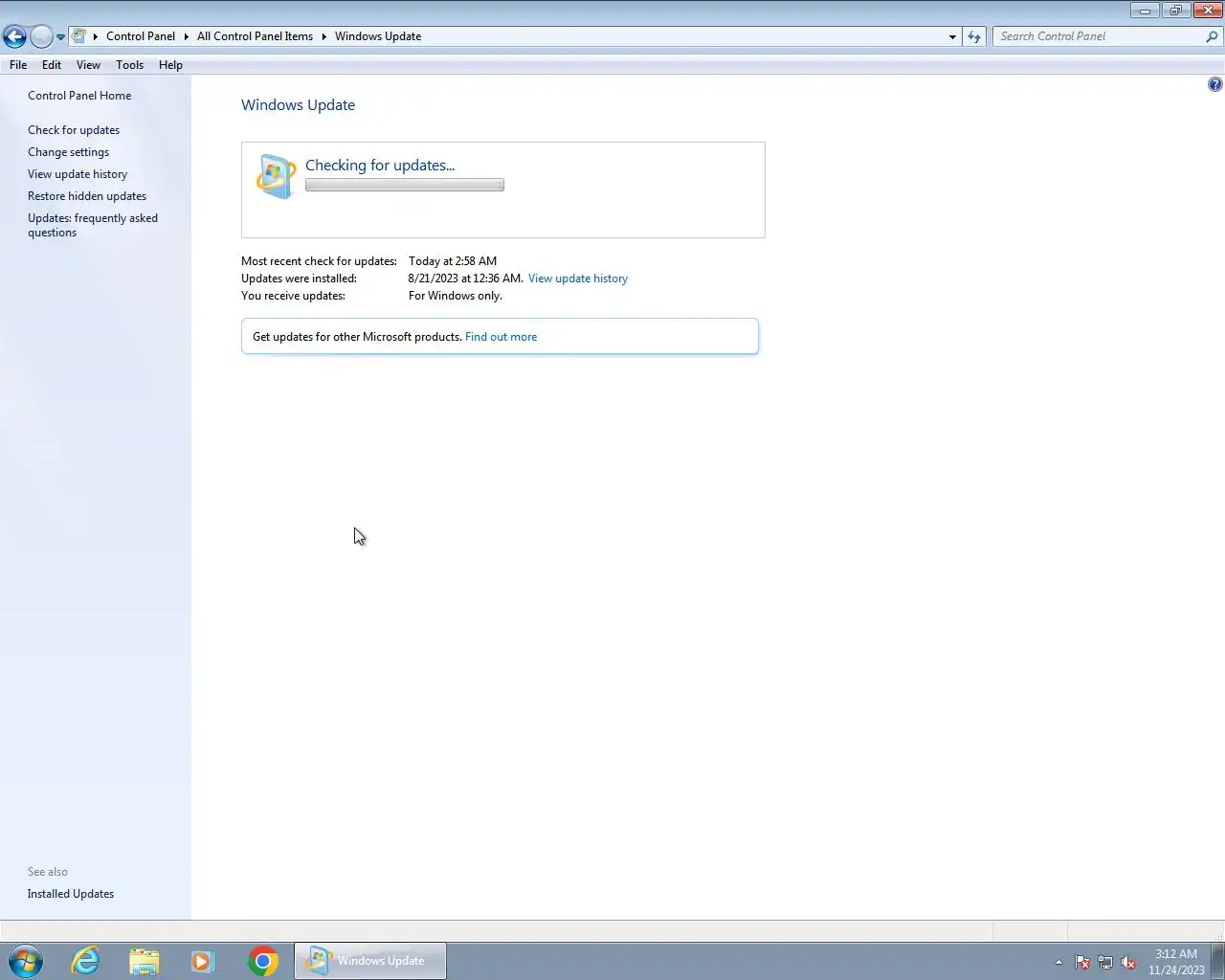Open the File menu
Image resolution: width=1225 pixels, height=980 pixels.
[x=18, y=65]
